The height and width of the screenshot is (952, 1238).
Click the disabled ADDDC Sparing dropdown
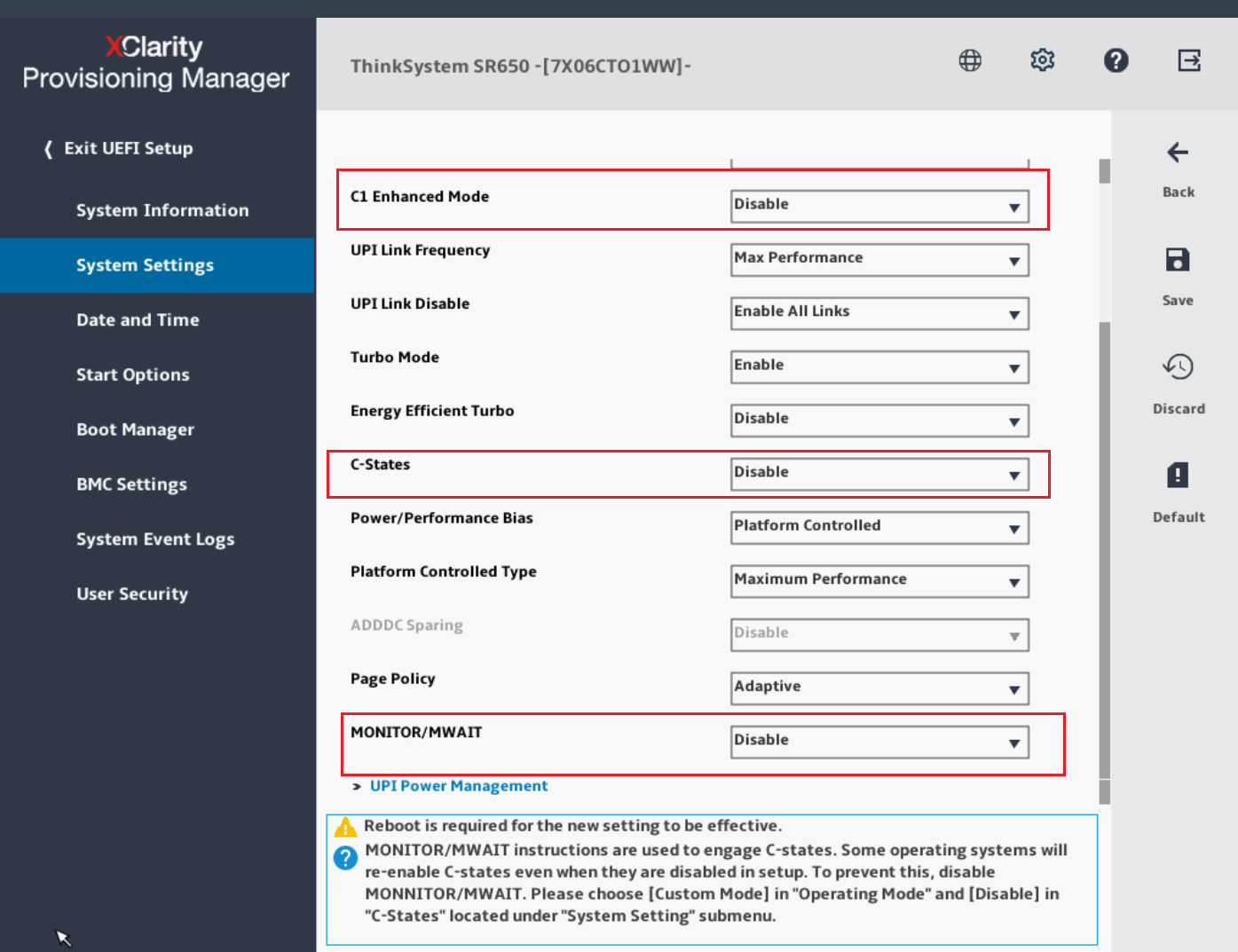point(879,634)
